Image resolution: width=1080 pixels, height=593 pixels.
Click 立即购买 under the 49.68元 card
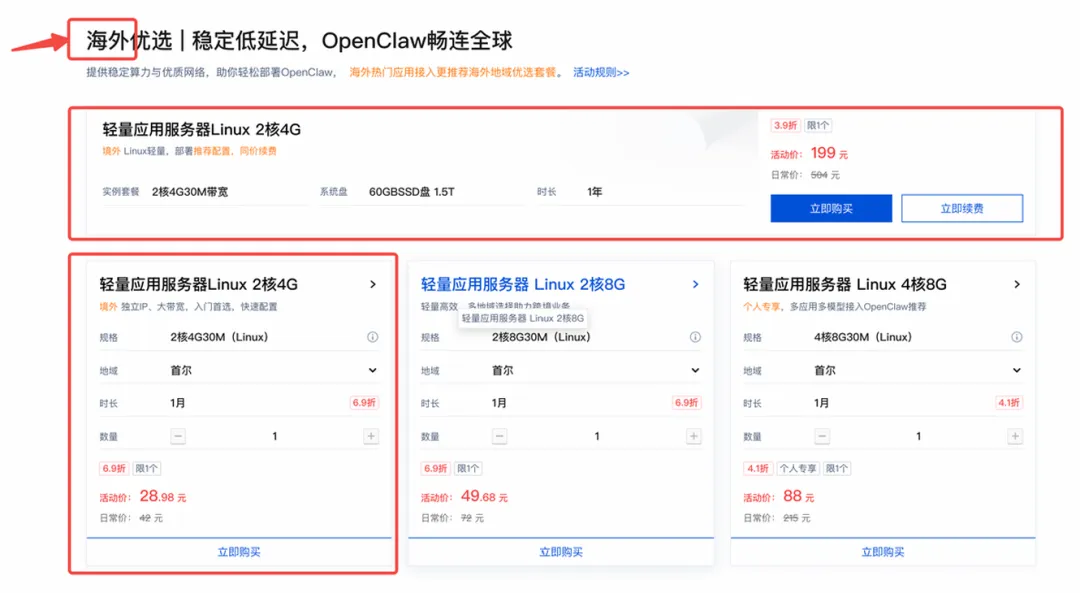pyautogui.click(x=561, y=552)
